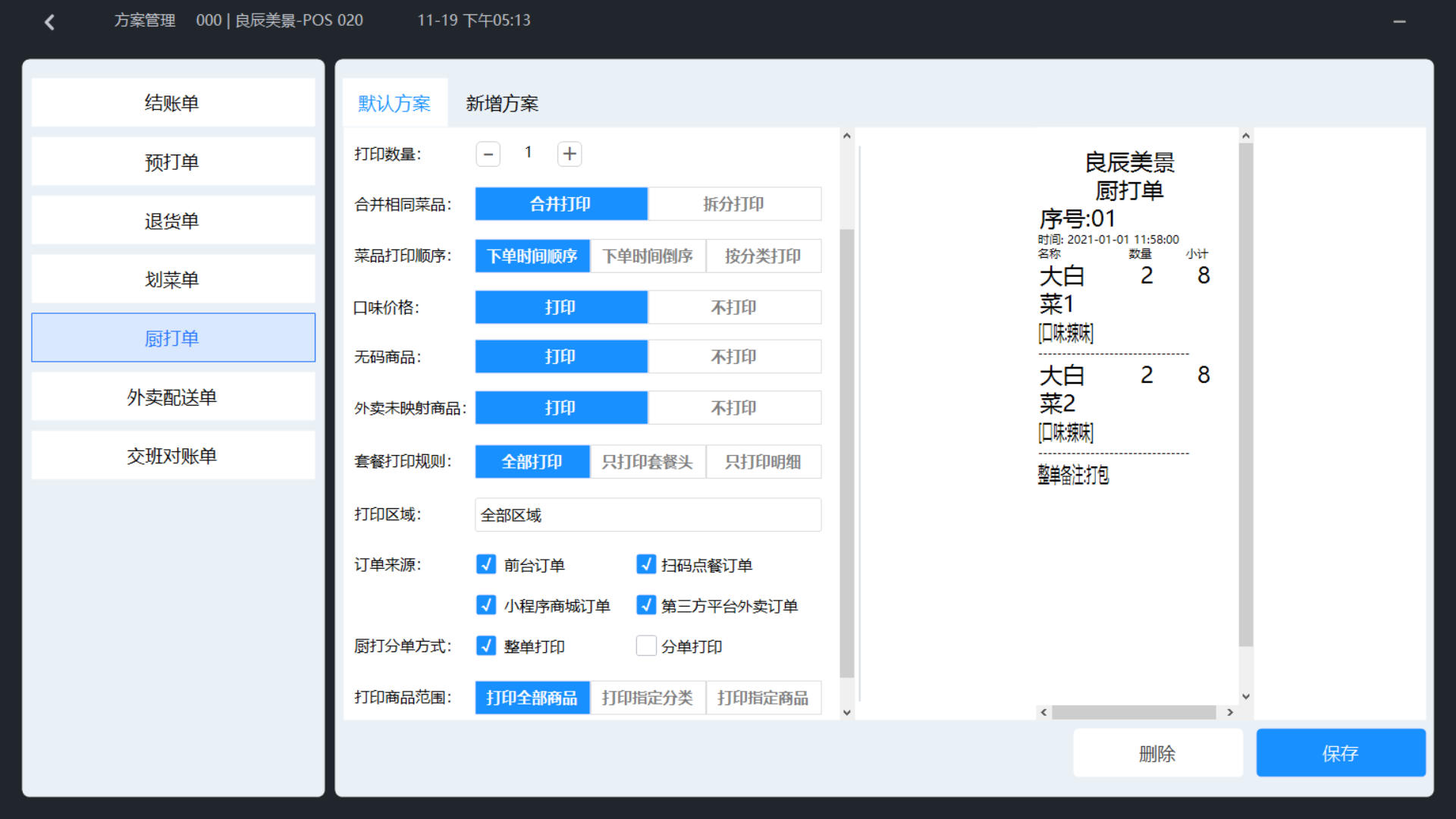Screen dimensions: 1456x819
Task: Choose 按分类打印 print order
Action: (x=763, y=256)
